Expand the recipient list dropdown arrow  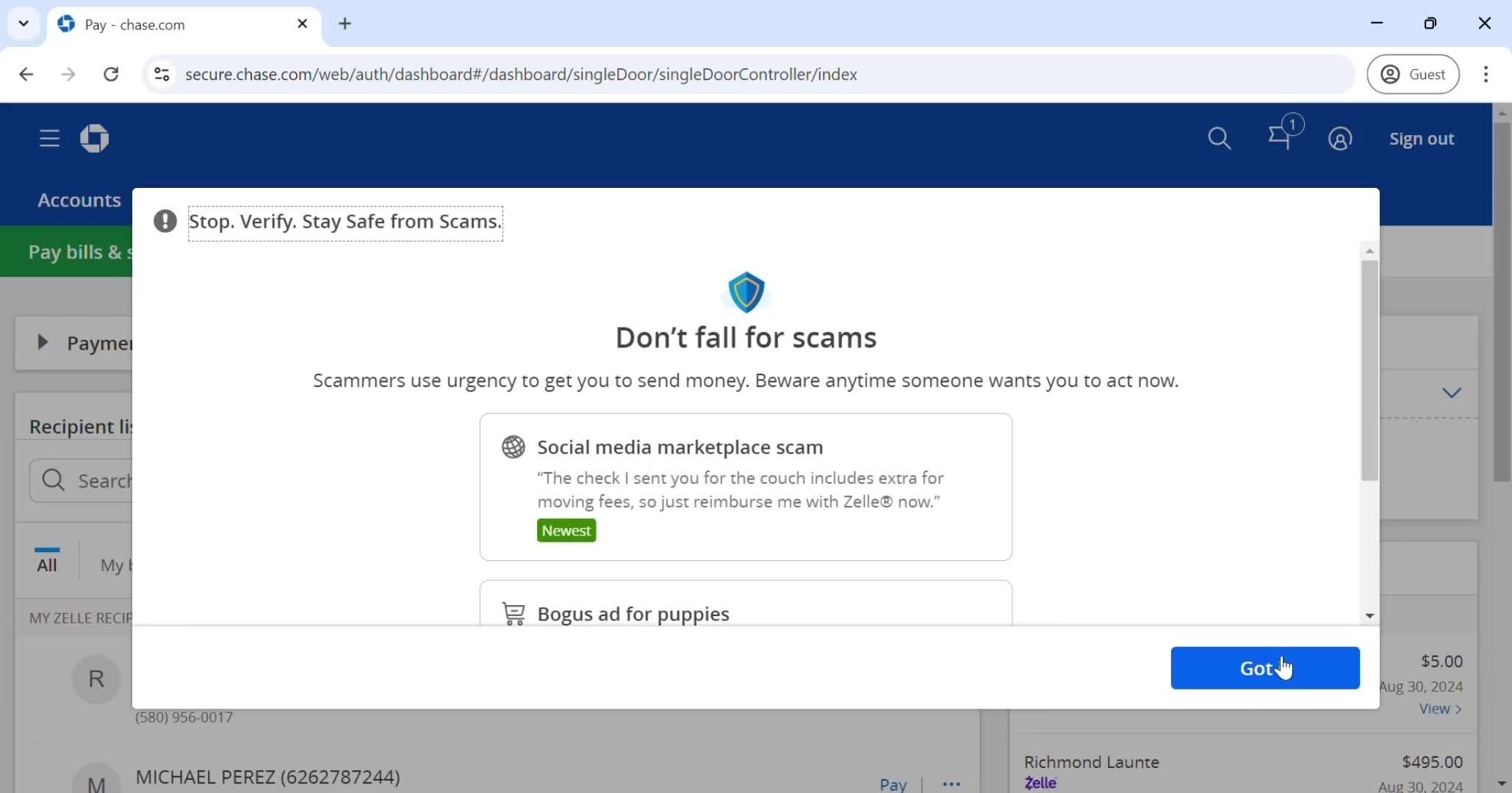(1451, 393)
